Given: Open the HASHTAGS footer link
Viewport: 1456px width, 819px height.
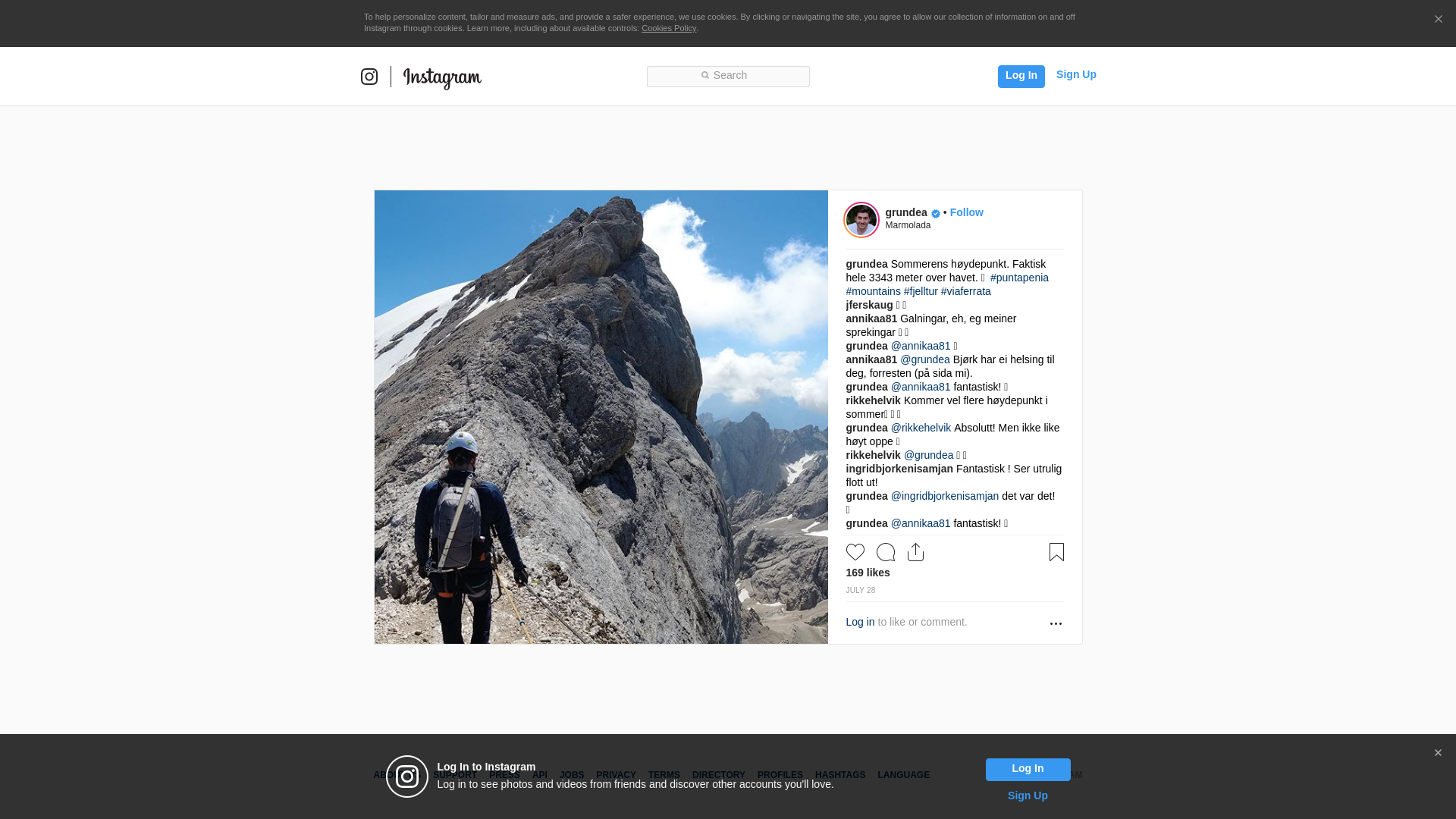Looking at the screenshot, I should [x=839, y=775].
